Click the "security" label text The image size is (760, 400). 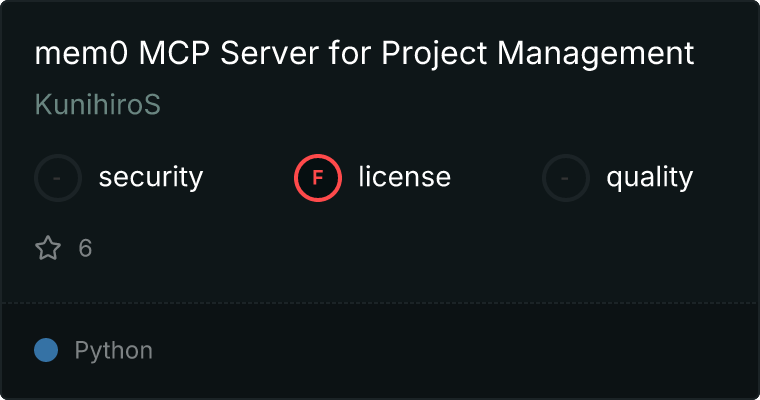tap(151, 178)
